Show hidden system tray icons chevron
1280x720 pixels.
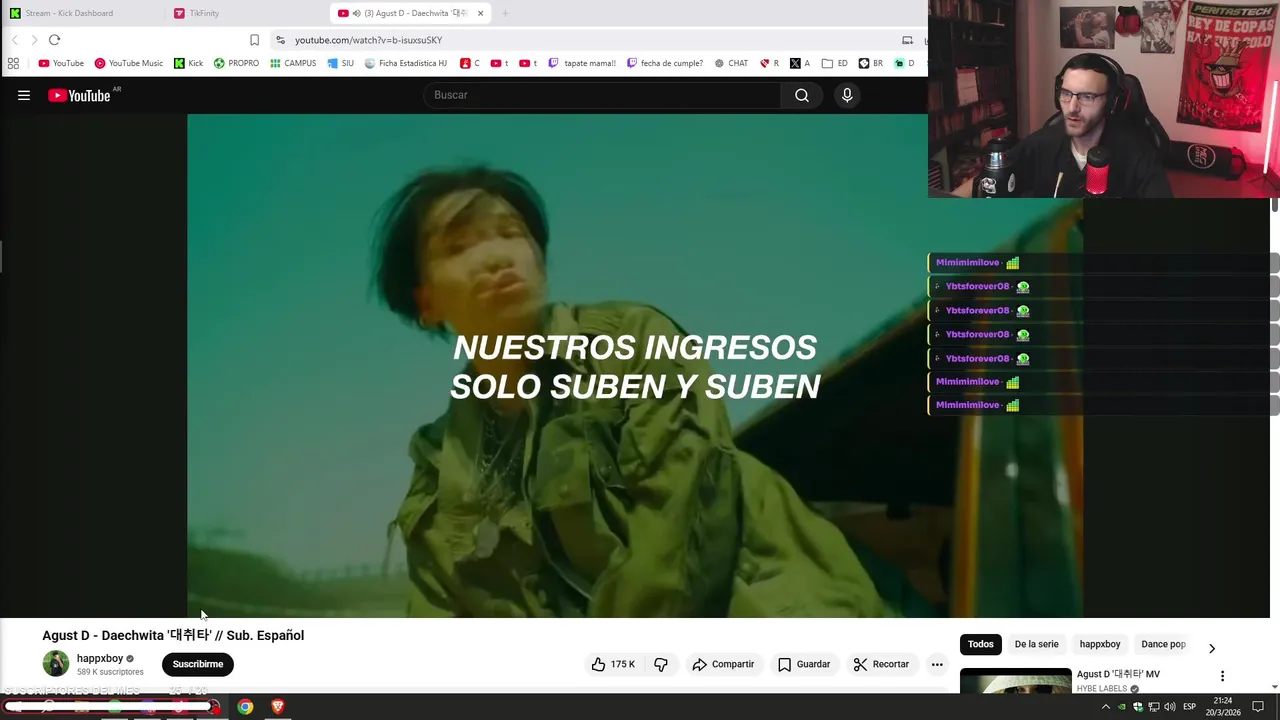click(1105, 707)
